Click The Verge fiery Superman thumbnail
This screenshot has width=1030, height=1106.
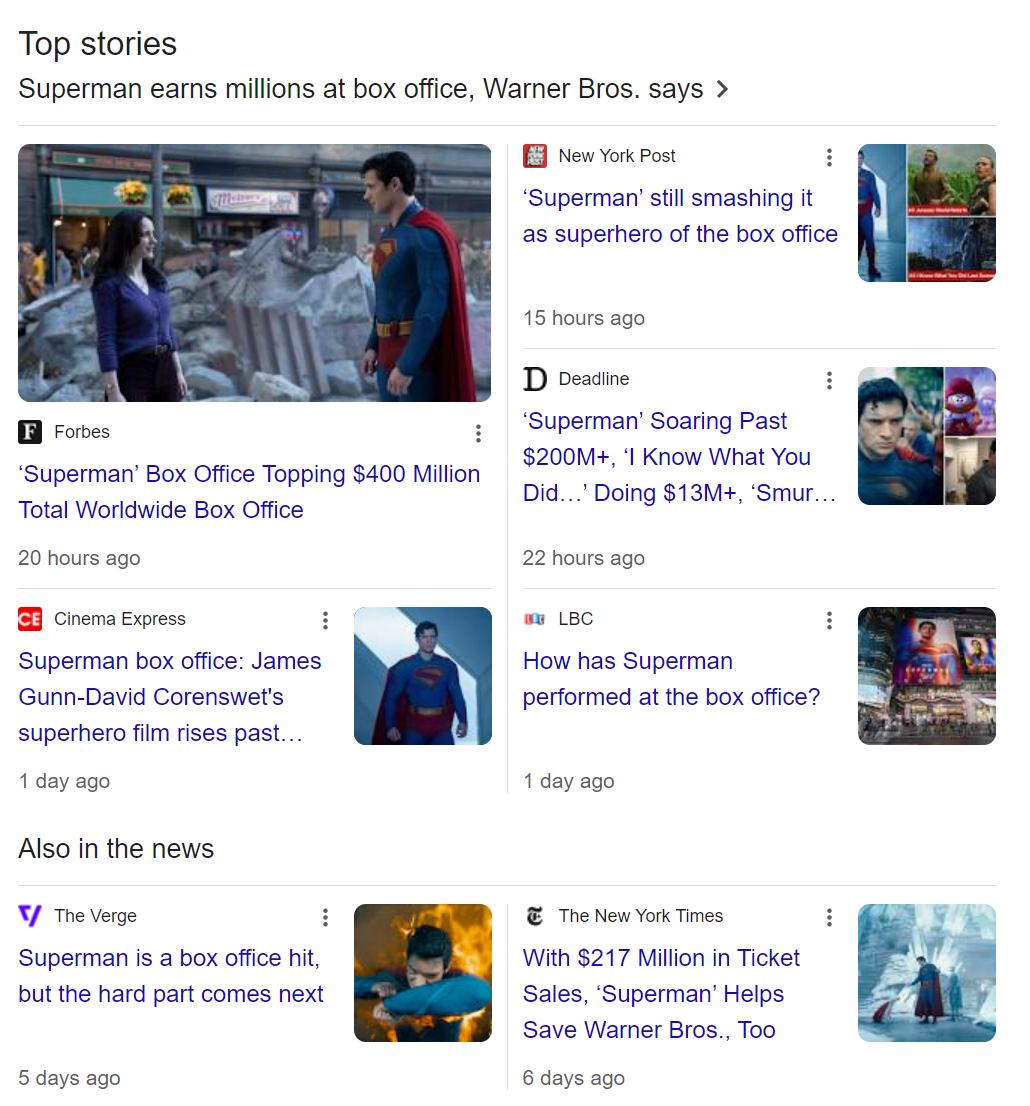423,973
